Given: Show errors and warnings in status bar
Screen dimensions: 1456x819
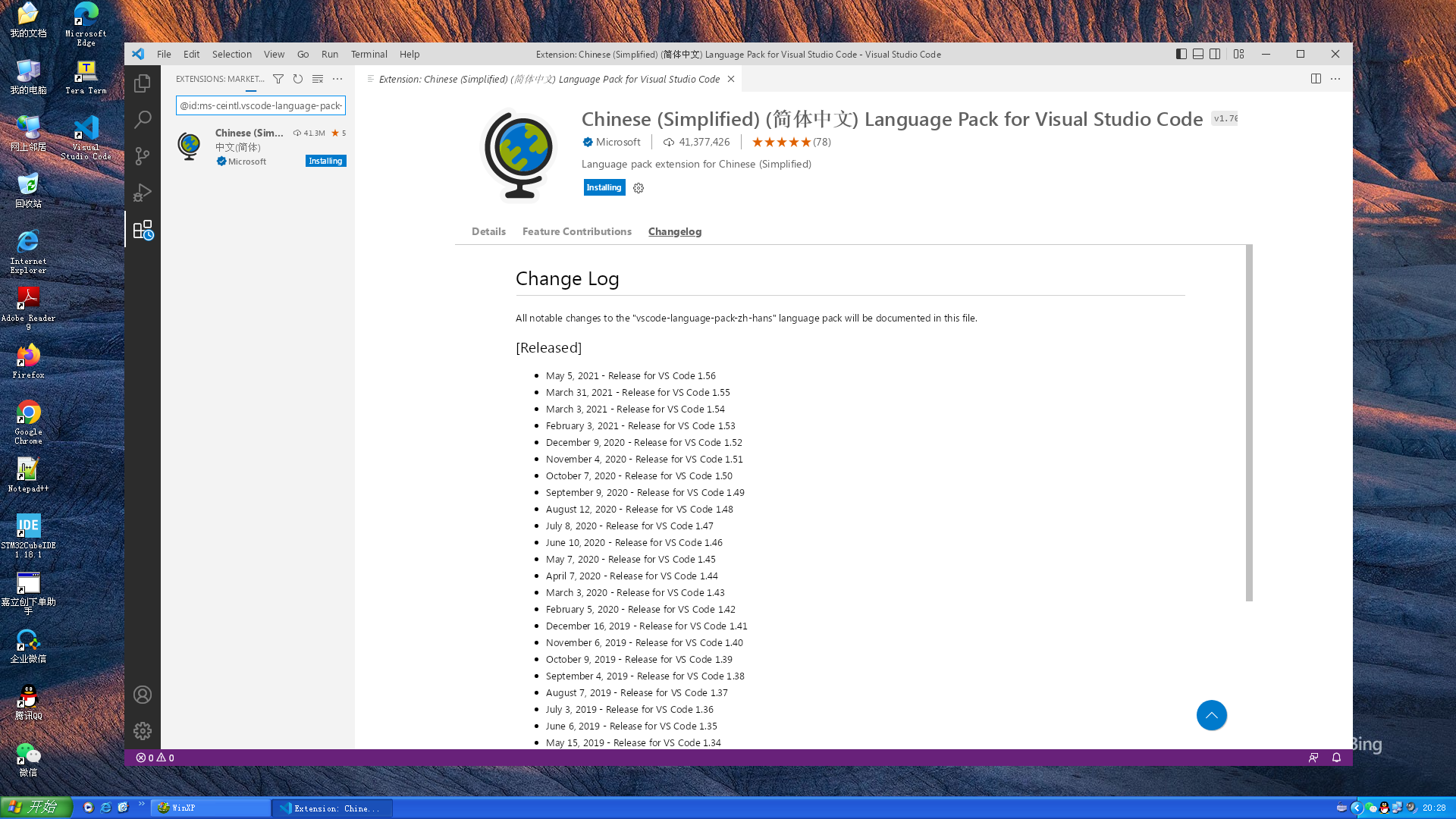Looking at the screenshot, I should pos(155,758).
